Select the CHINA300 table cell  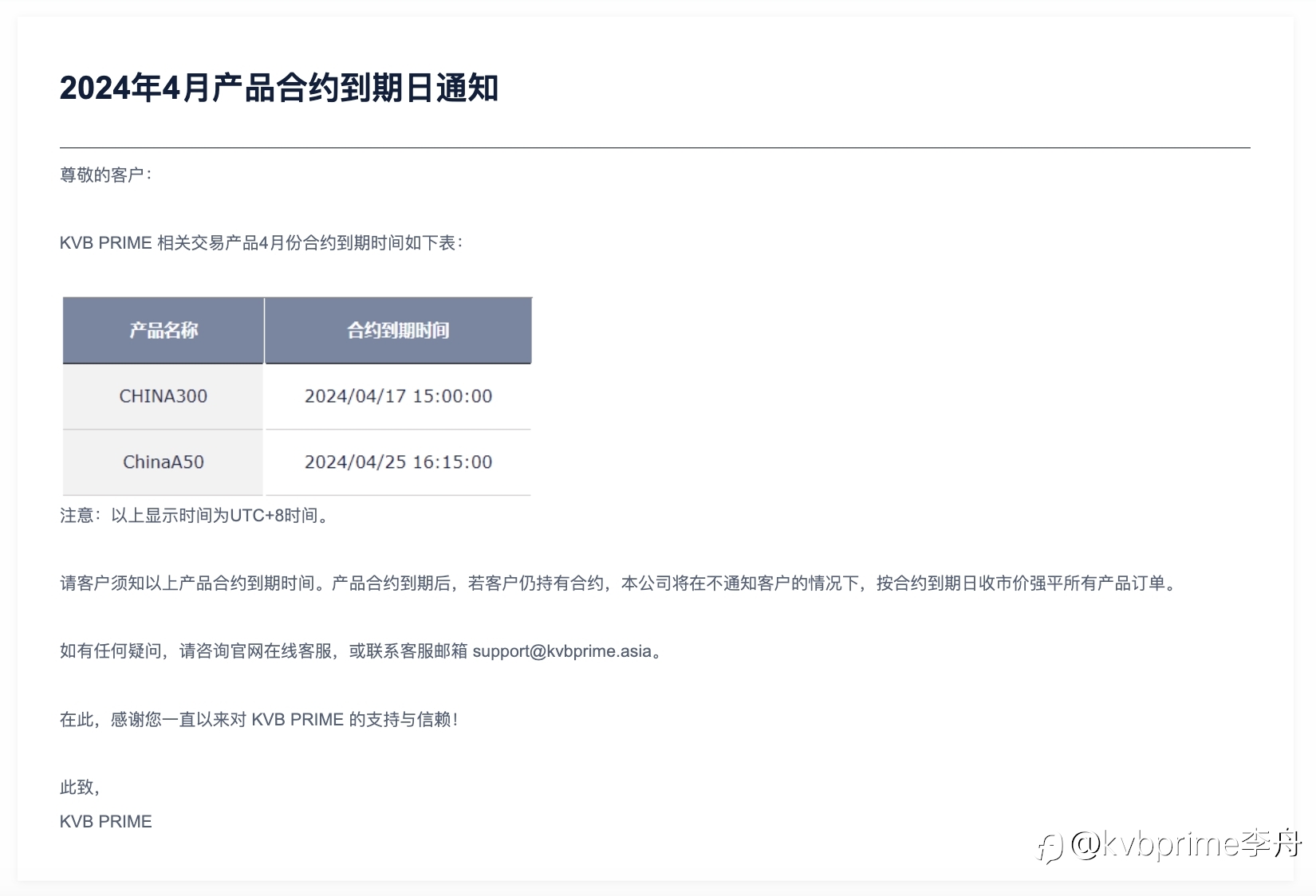tap(164, 396)
